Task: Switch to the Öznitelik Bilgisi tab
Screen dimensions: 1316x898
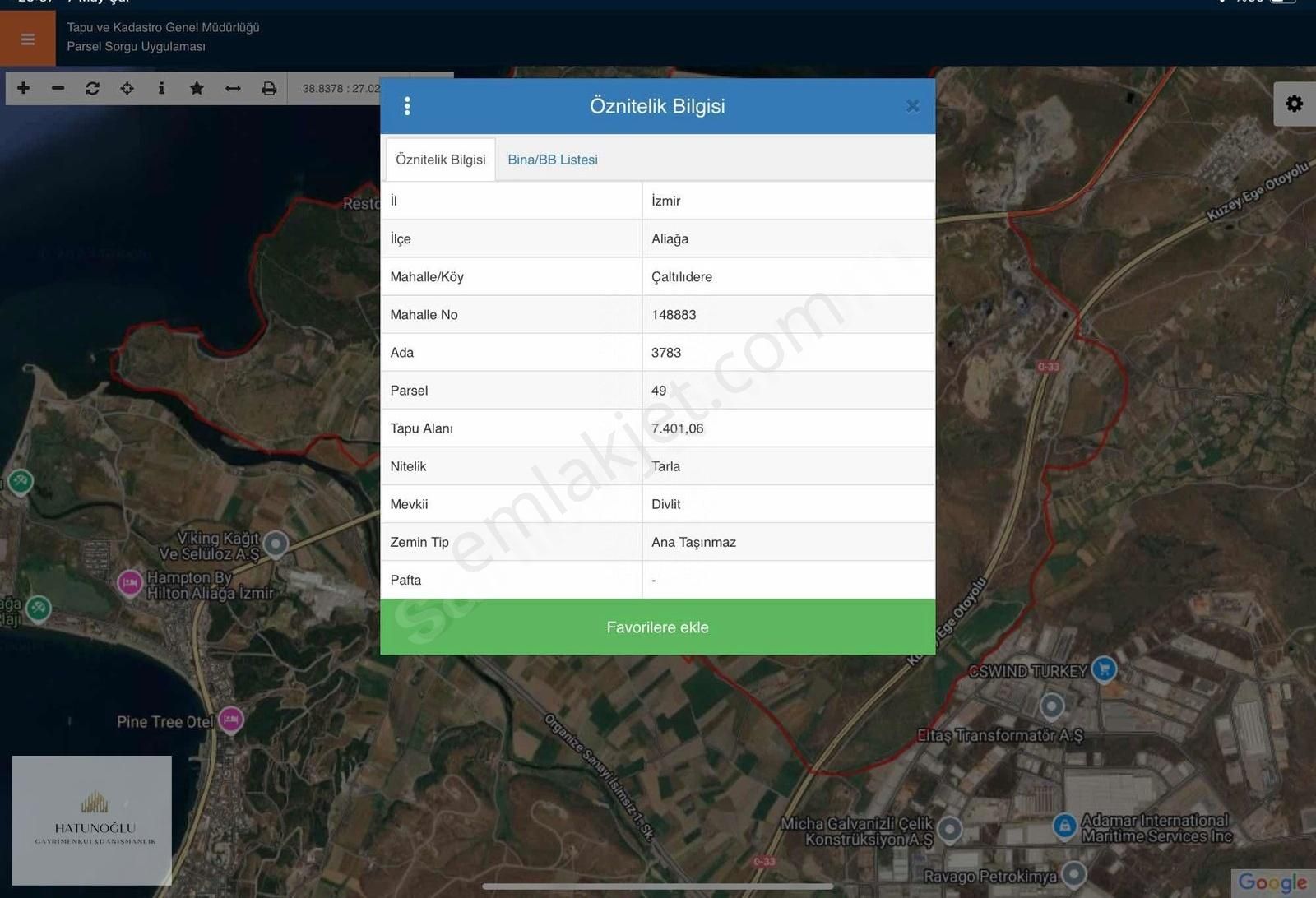Action: click(441, 160)
